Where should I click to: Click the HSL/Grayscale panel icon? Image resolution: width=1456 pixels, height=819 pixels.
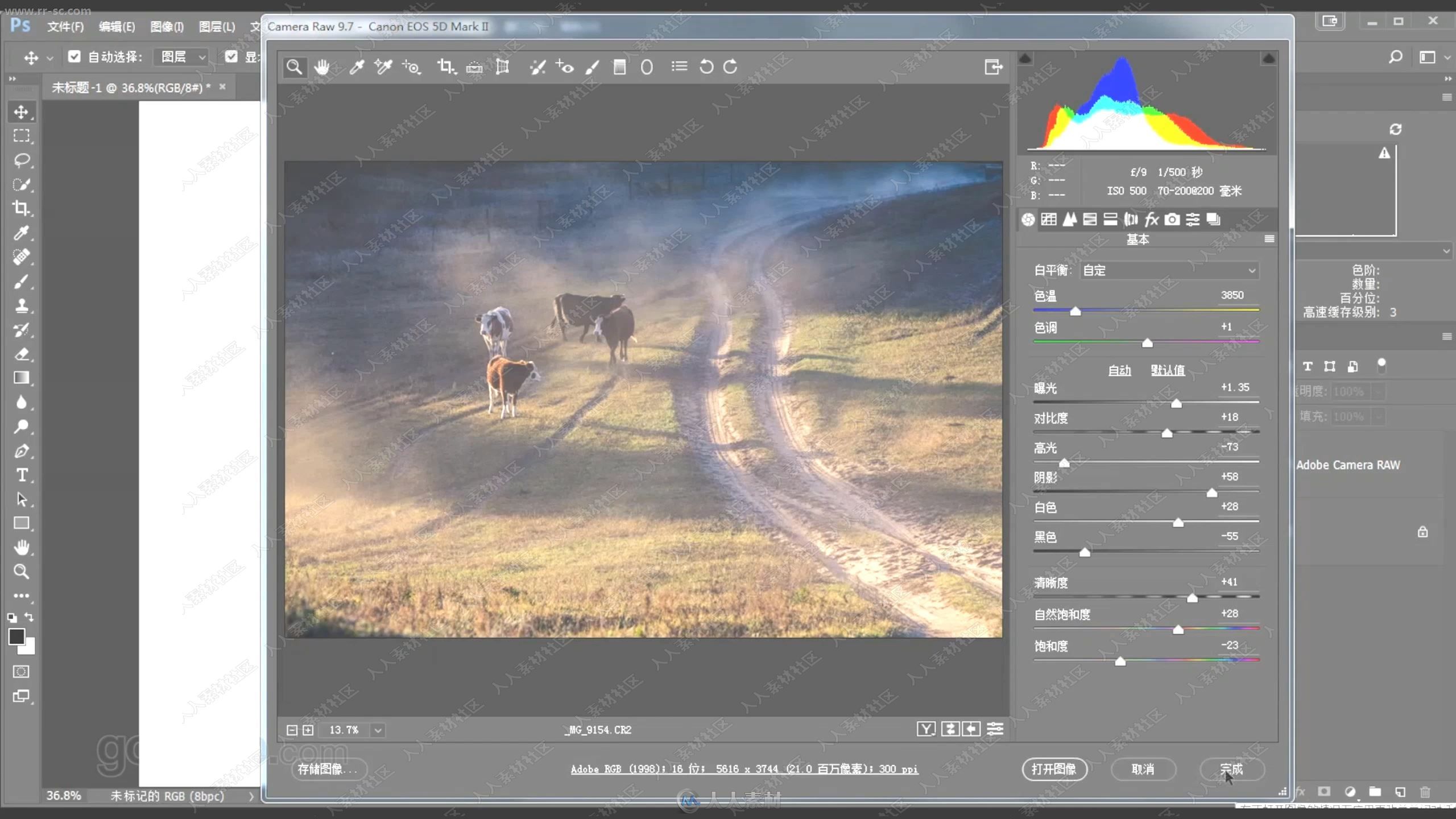(x=1089, y=219)
